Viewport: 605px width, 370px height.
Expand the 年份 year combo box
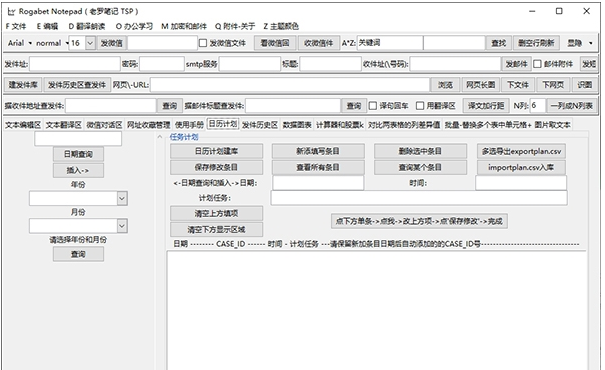[x=122, y=198]
